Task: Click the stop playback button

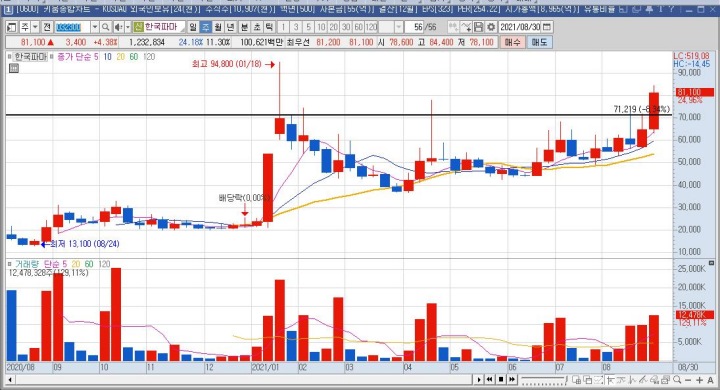Action: coord(501,379)
